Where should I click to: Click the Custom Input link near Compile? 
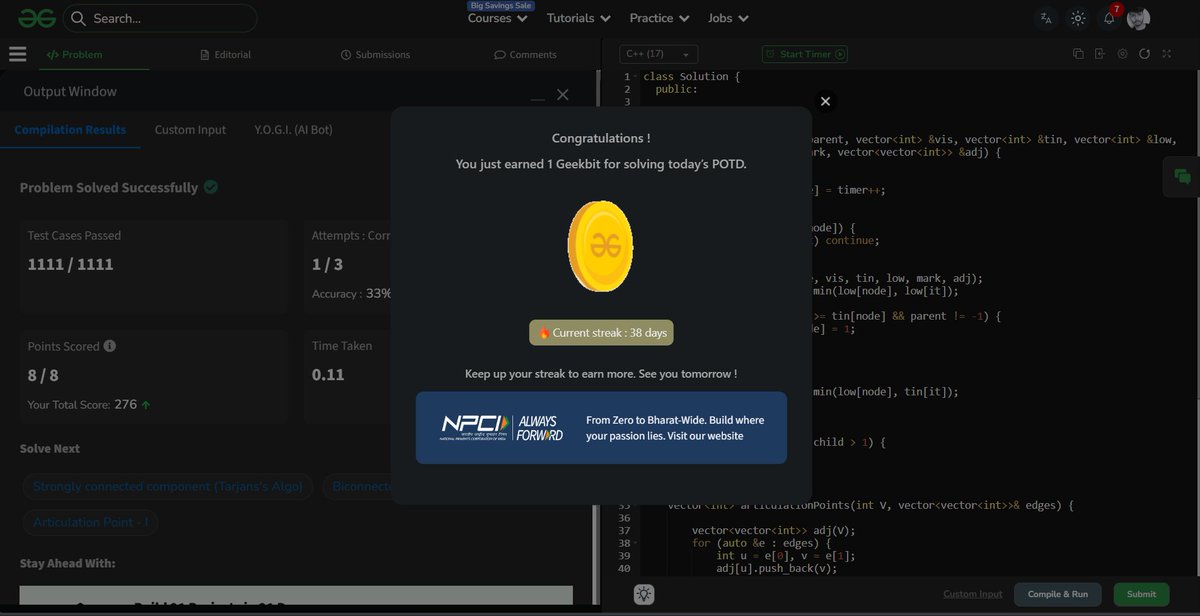pos(973,594)
